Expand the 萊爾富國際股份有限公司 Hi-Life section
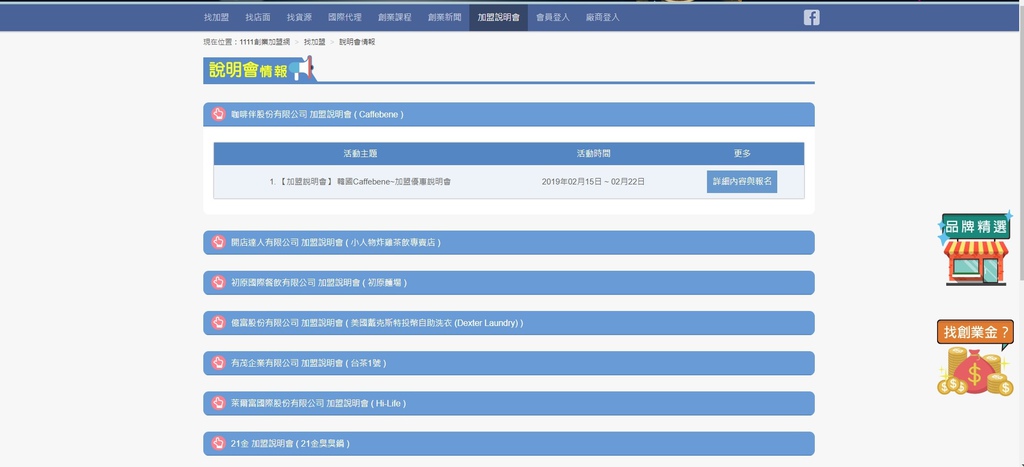This screenshot has width=1024, height=467. (x=509, y=404)
